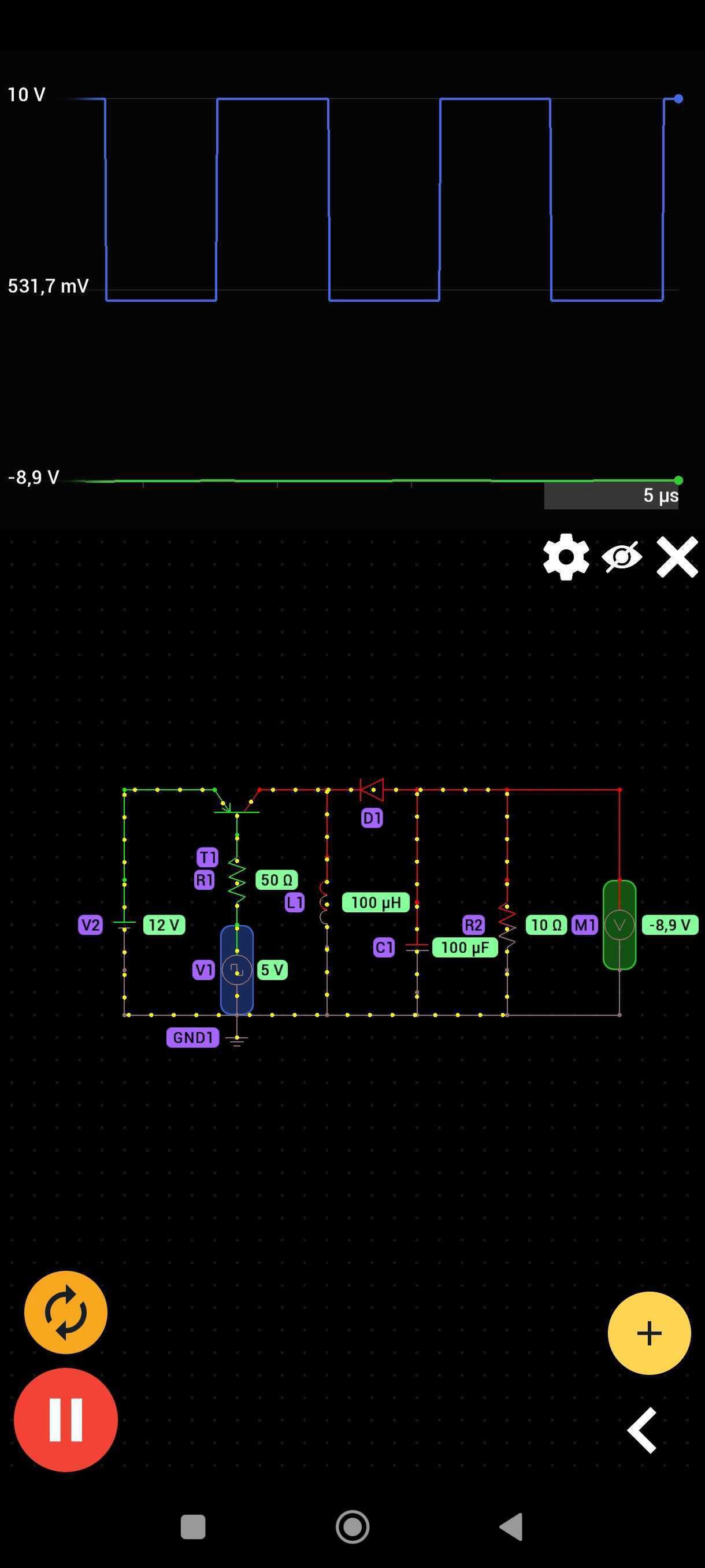Select the voltmeter M1 symbol

[619, 924]
